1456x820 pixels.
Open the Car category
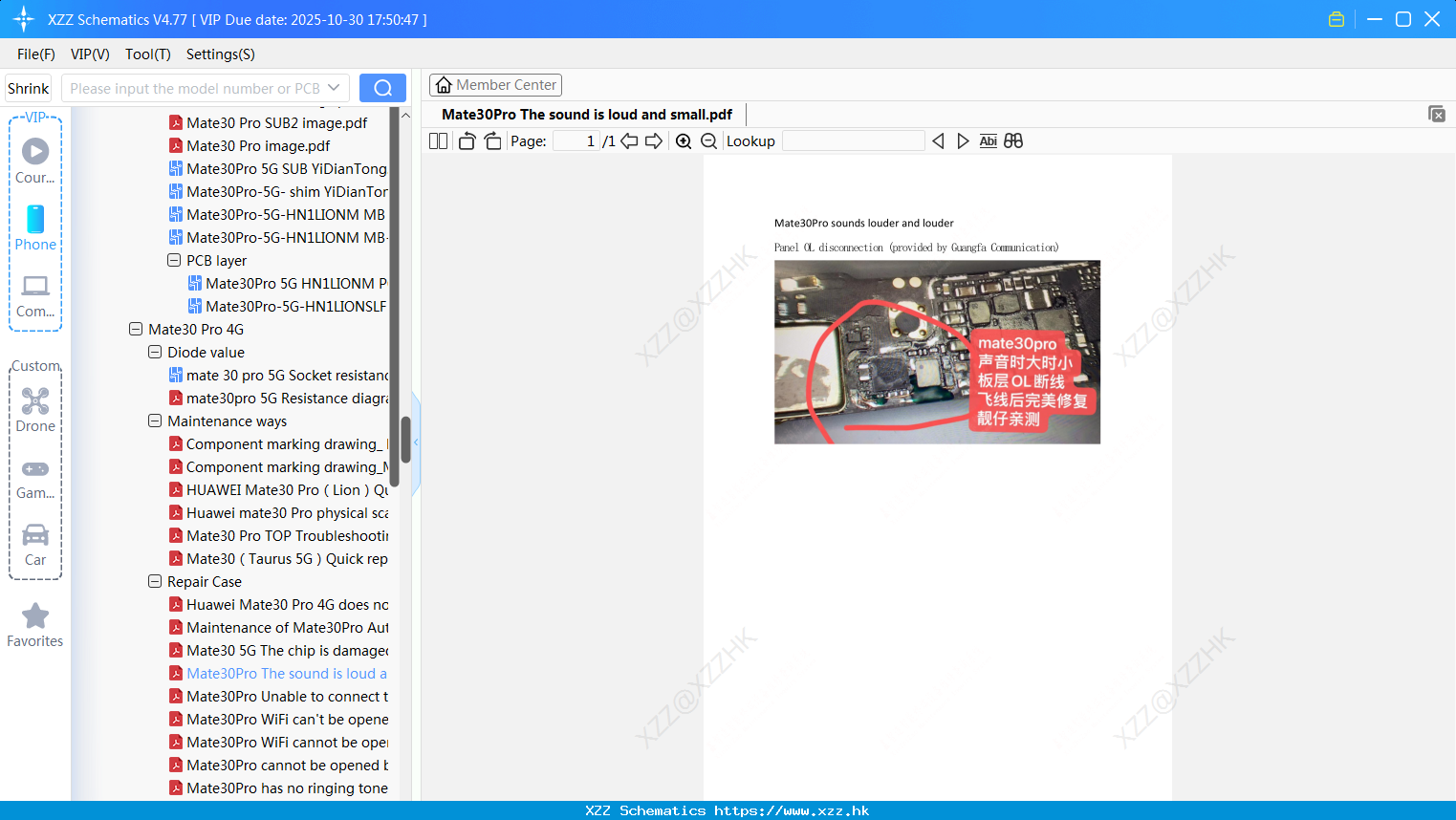[35, 545]
